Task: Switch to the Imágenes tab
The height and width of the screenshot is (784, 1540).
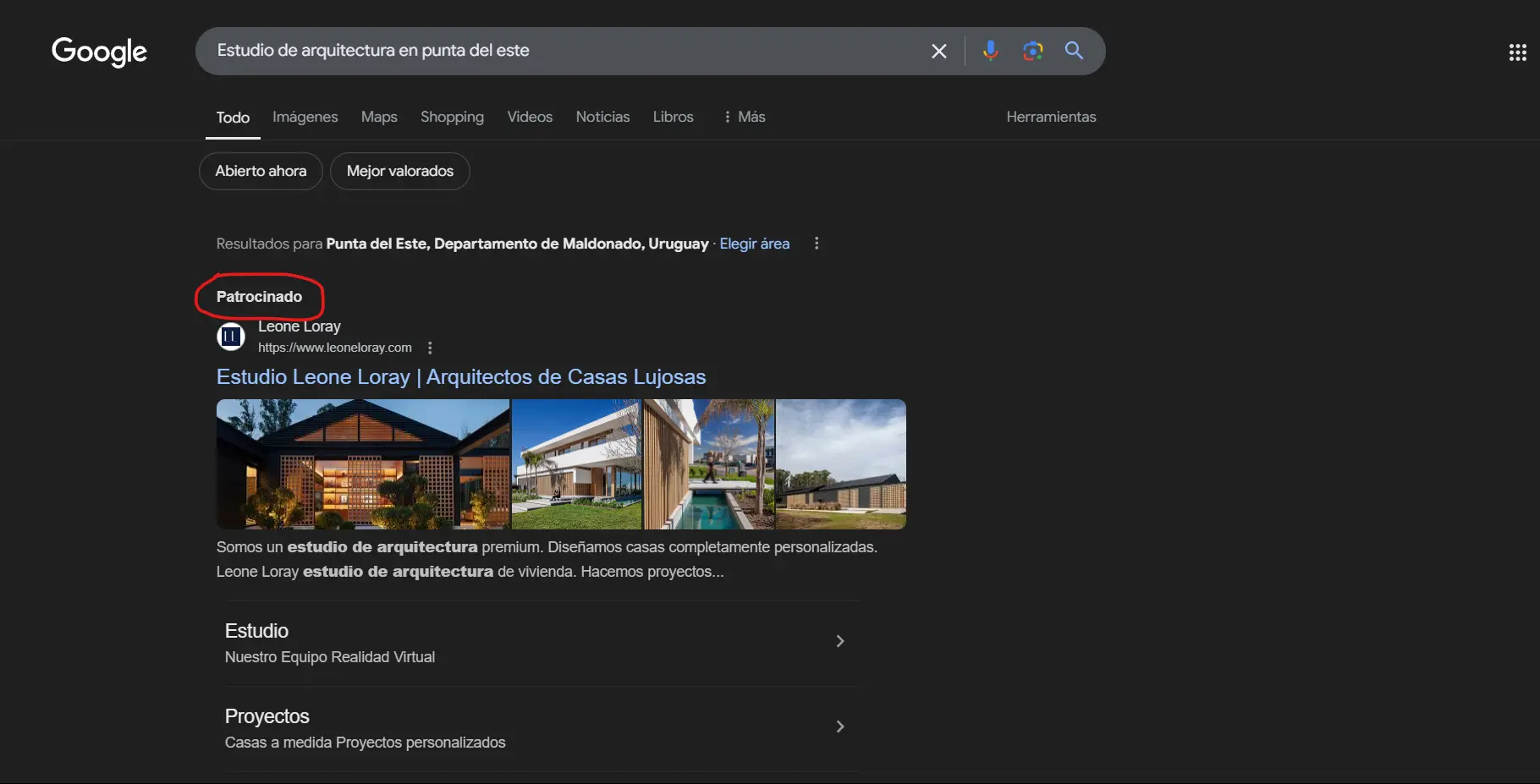Action: (305, 117)
